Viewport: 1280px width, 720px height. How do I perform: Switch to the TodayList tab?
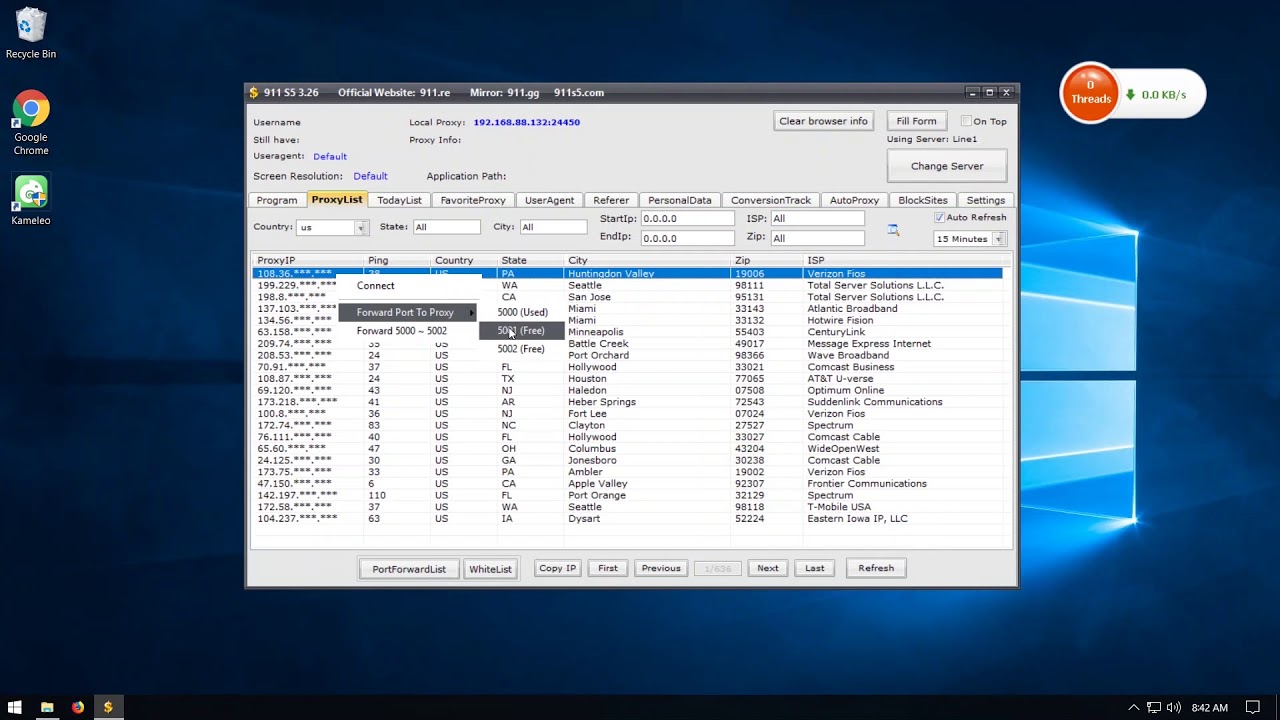(399, 200)
